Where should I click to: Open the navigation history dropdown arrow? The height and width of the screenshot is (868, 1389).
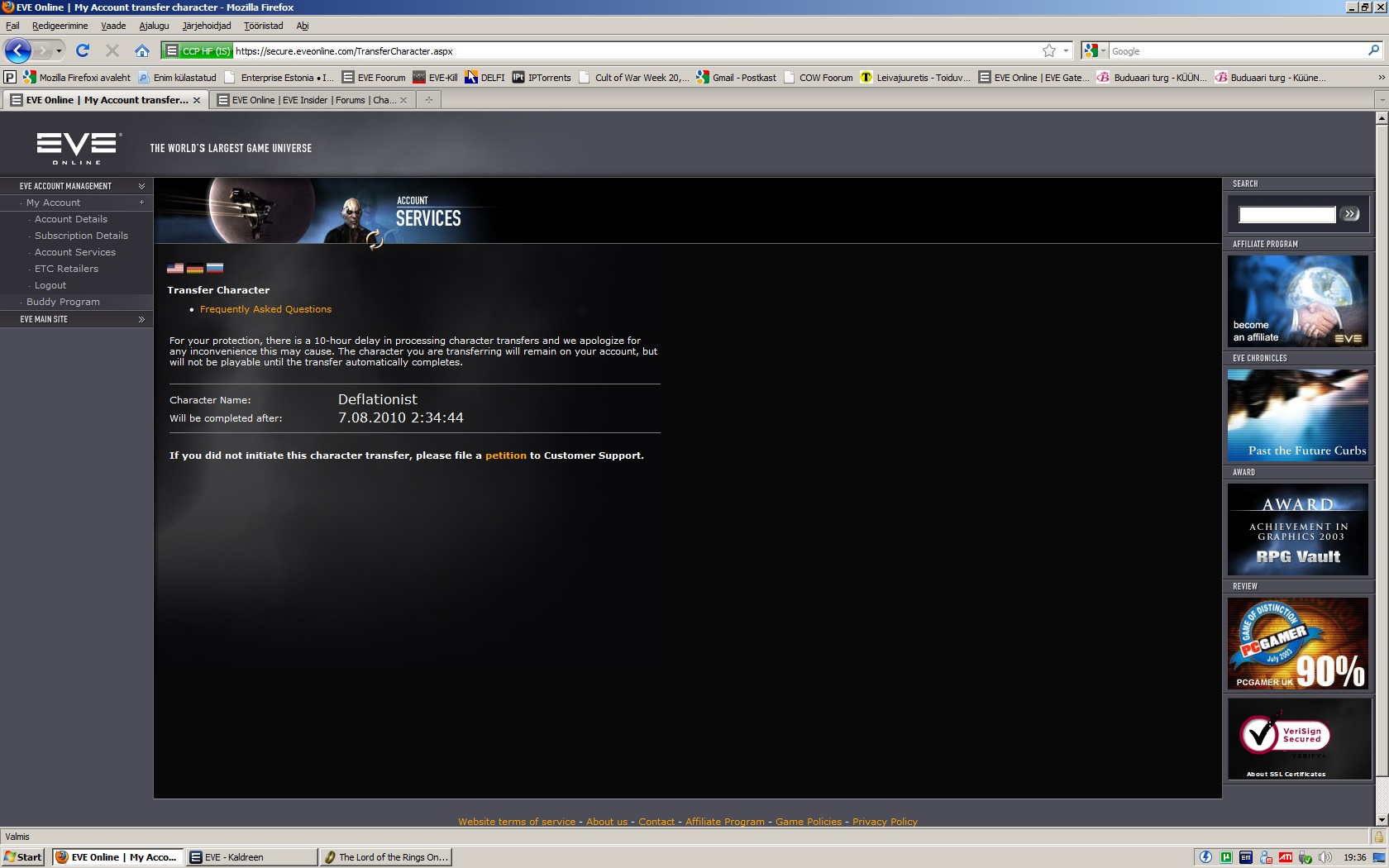[59, 50]
